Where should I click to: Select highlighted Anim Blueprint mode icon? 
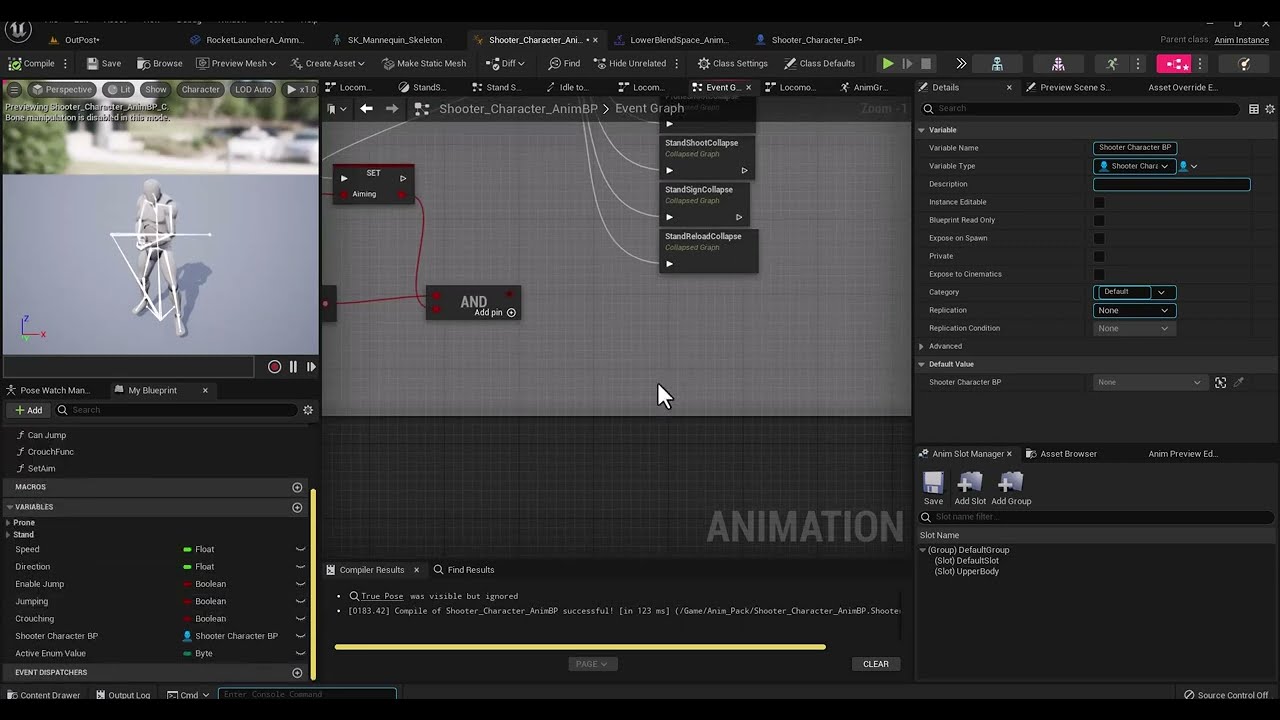pyautogui.click(x=1174, y=63)
